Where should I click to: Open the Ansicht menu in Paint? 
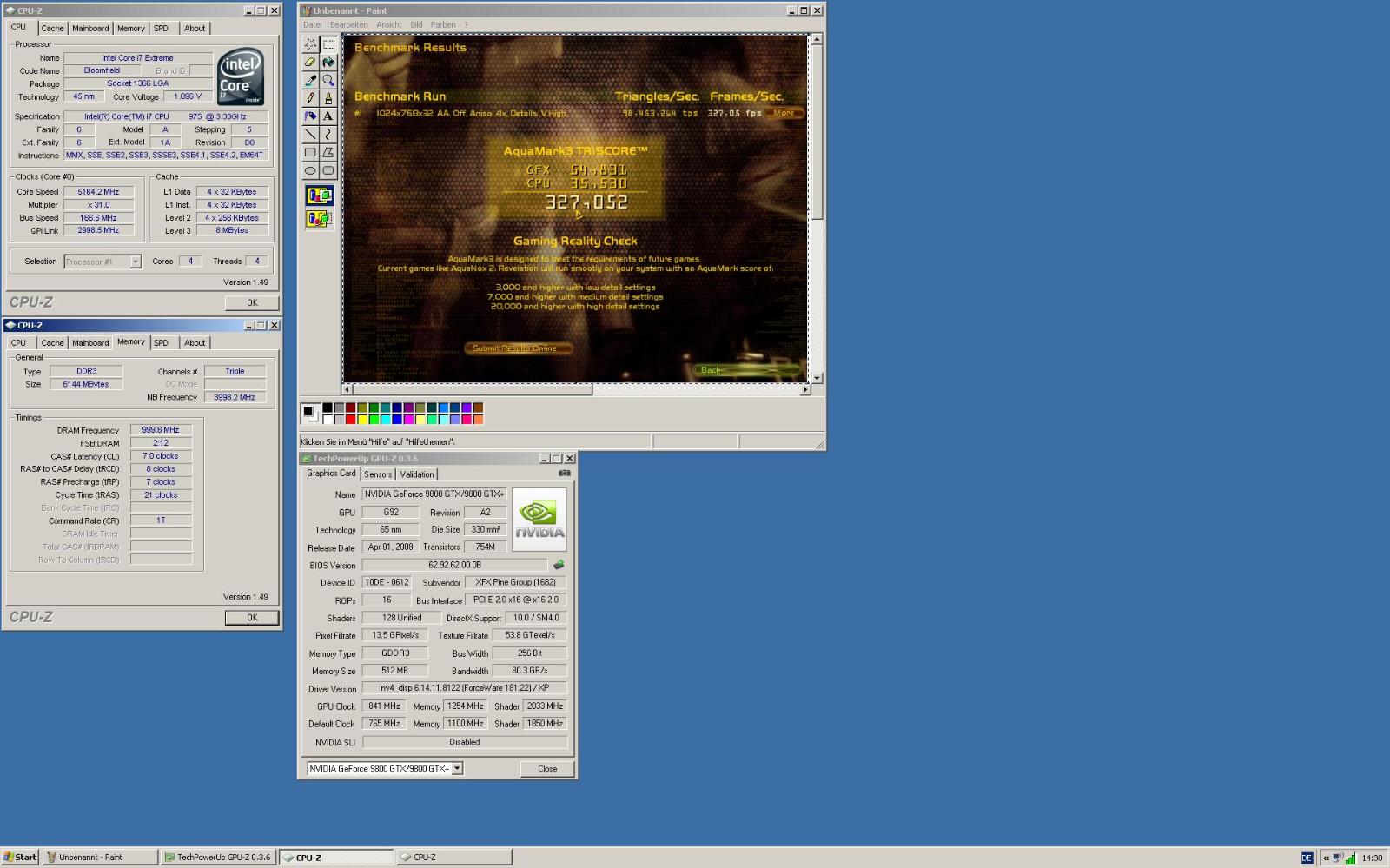[x=389, y=24]
